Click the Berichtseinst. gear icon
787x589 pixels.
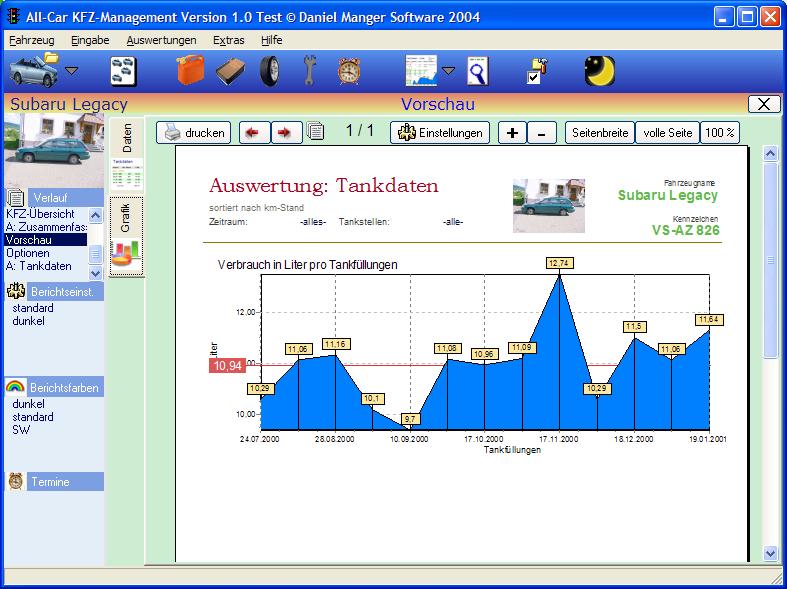[x=16, y=291]
